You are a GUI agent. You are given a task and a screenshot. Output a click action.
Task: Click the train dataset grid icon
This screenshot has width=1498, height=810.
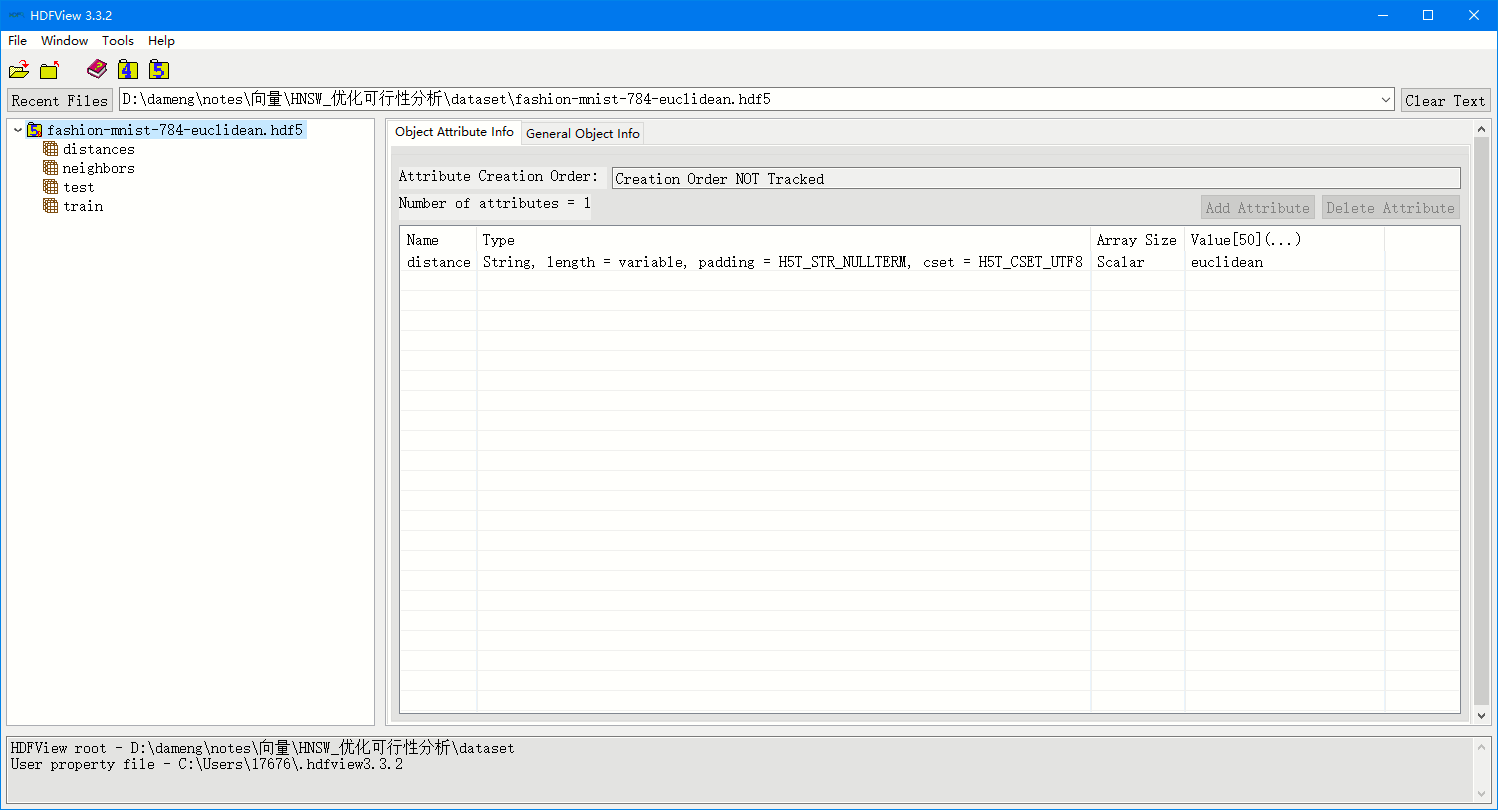pyautogui.click(x=51, y=206)
